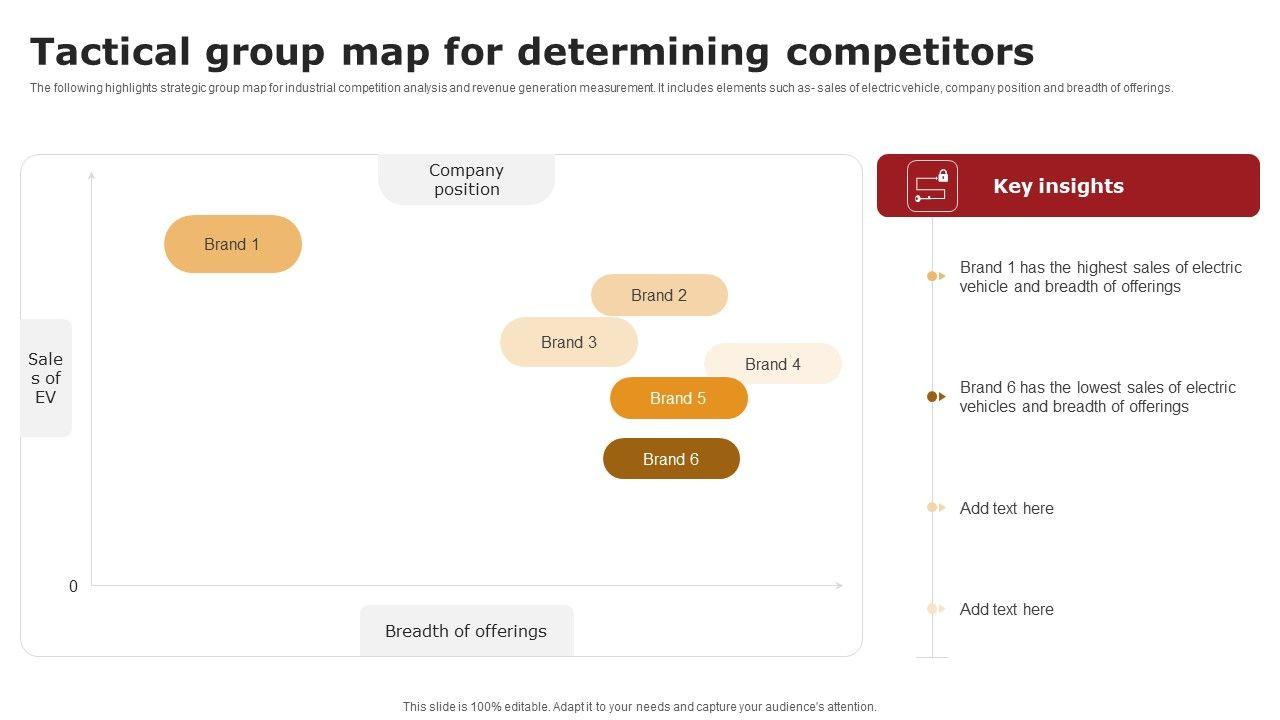Select the Brand 2 bubble
The image size is (1280, 720).
[x=659, y=295]
